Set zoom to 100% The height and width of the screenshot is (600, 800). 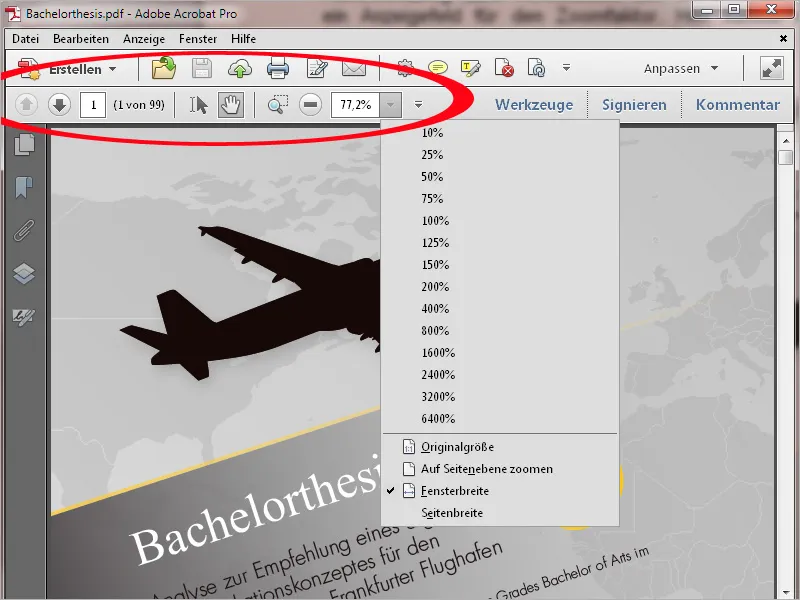tap(500, 221)
